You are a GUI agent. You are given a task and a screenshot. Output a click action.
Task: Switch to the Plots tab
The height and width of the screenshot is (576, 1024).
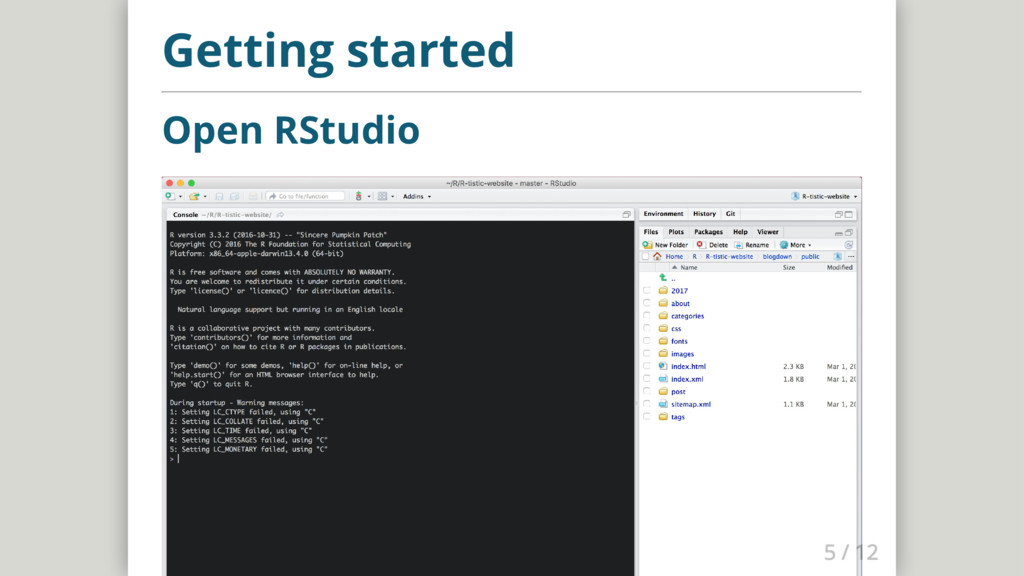pos(676,232)
